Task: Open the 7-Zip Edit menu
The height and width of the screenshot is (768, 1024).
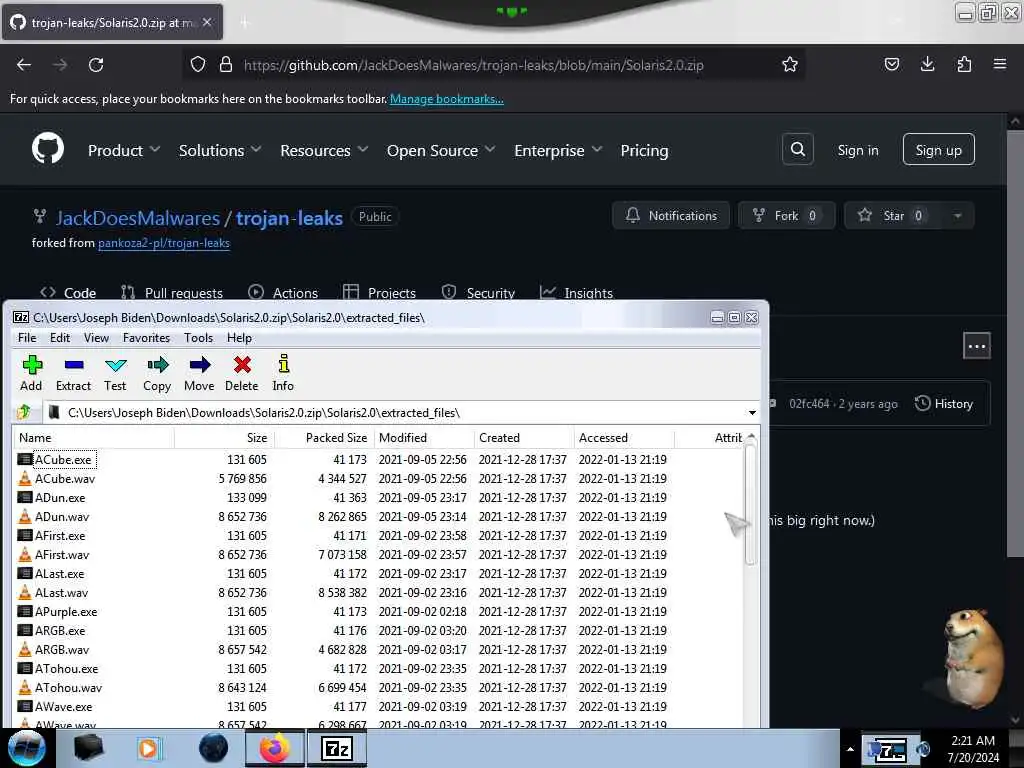Action: 59,338
